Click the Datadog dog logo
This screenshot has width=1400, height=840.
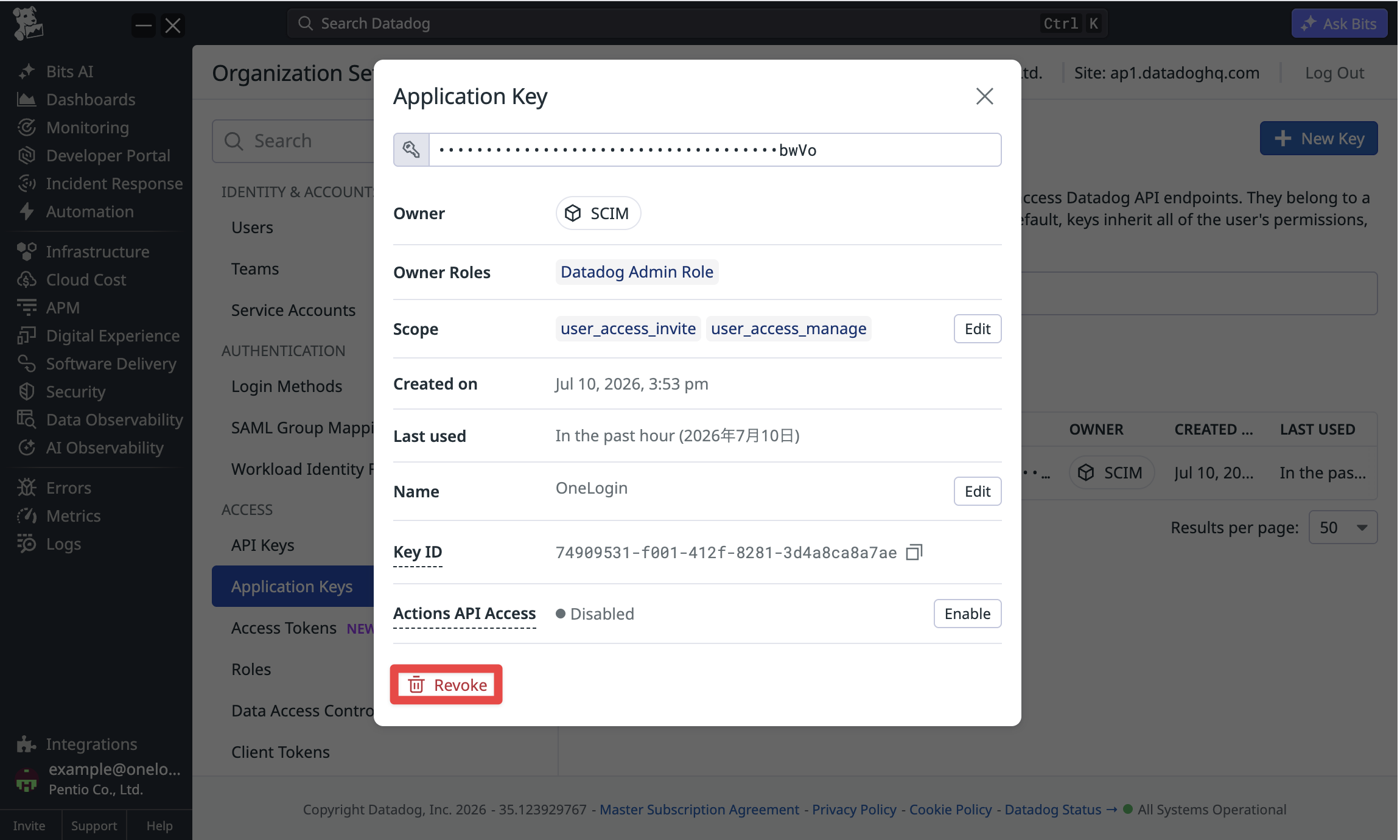(28, 24)
